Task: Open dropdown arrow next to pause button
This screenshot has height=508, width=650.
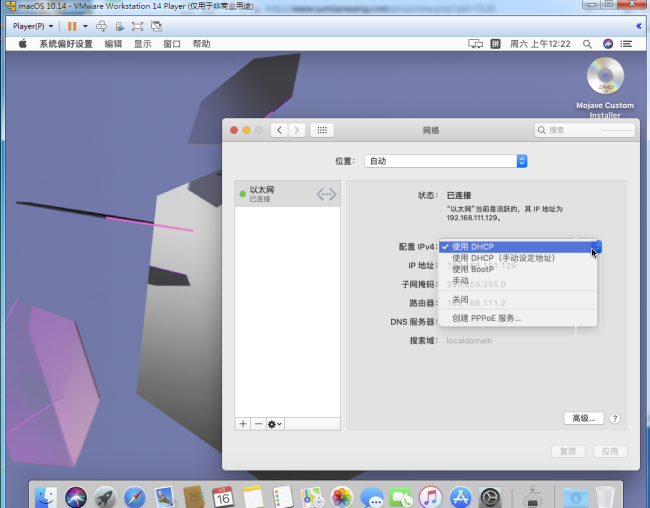Action: pos(85,26)
